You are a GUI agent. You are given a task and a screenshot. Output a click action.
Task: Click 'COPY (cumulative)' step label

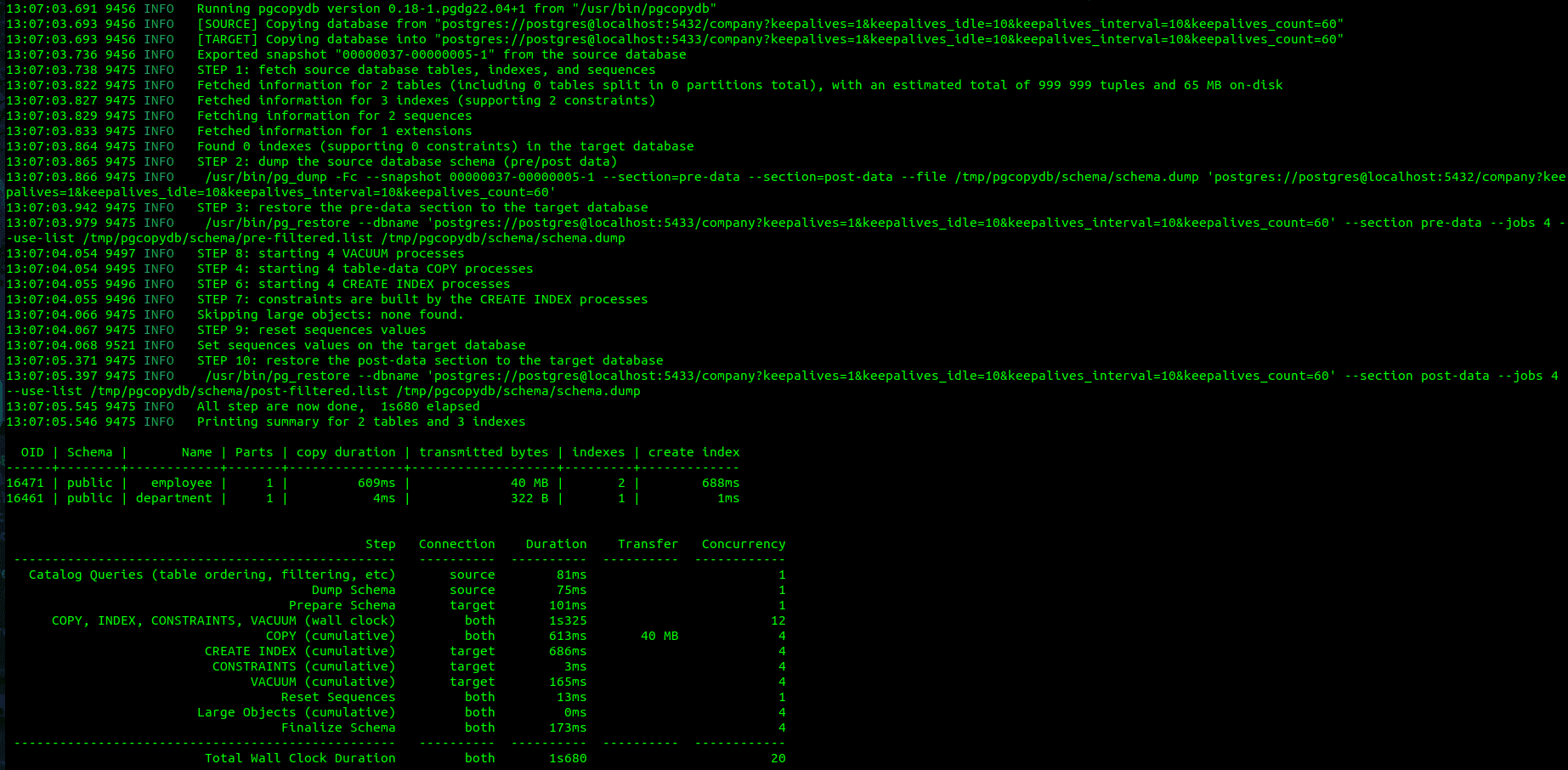click(x=331, y=636)
